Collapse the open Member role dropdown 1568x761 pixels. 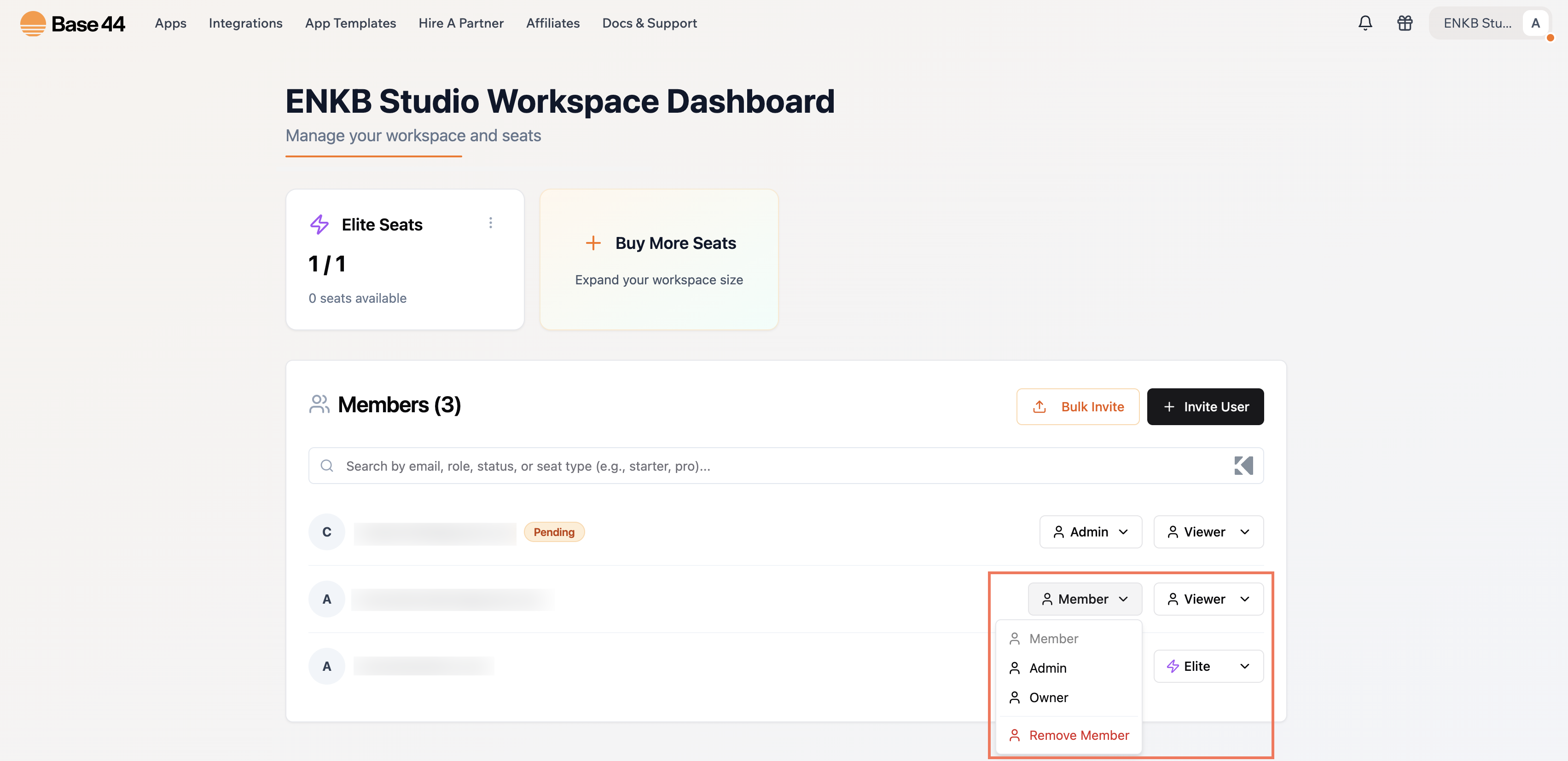pyautogui.click(x=1084, y=599)
